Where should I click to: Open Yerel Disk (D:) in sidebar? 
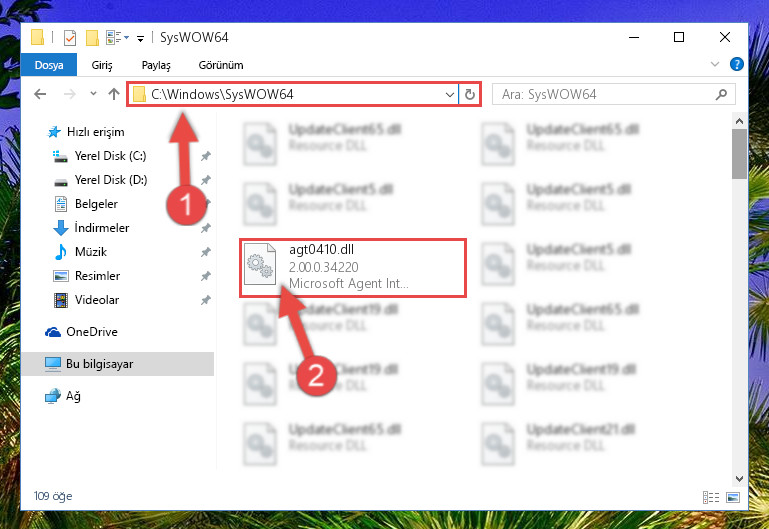point(110,180)
